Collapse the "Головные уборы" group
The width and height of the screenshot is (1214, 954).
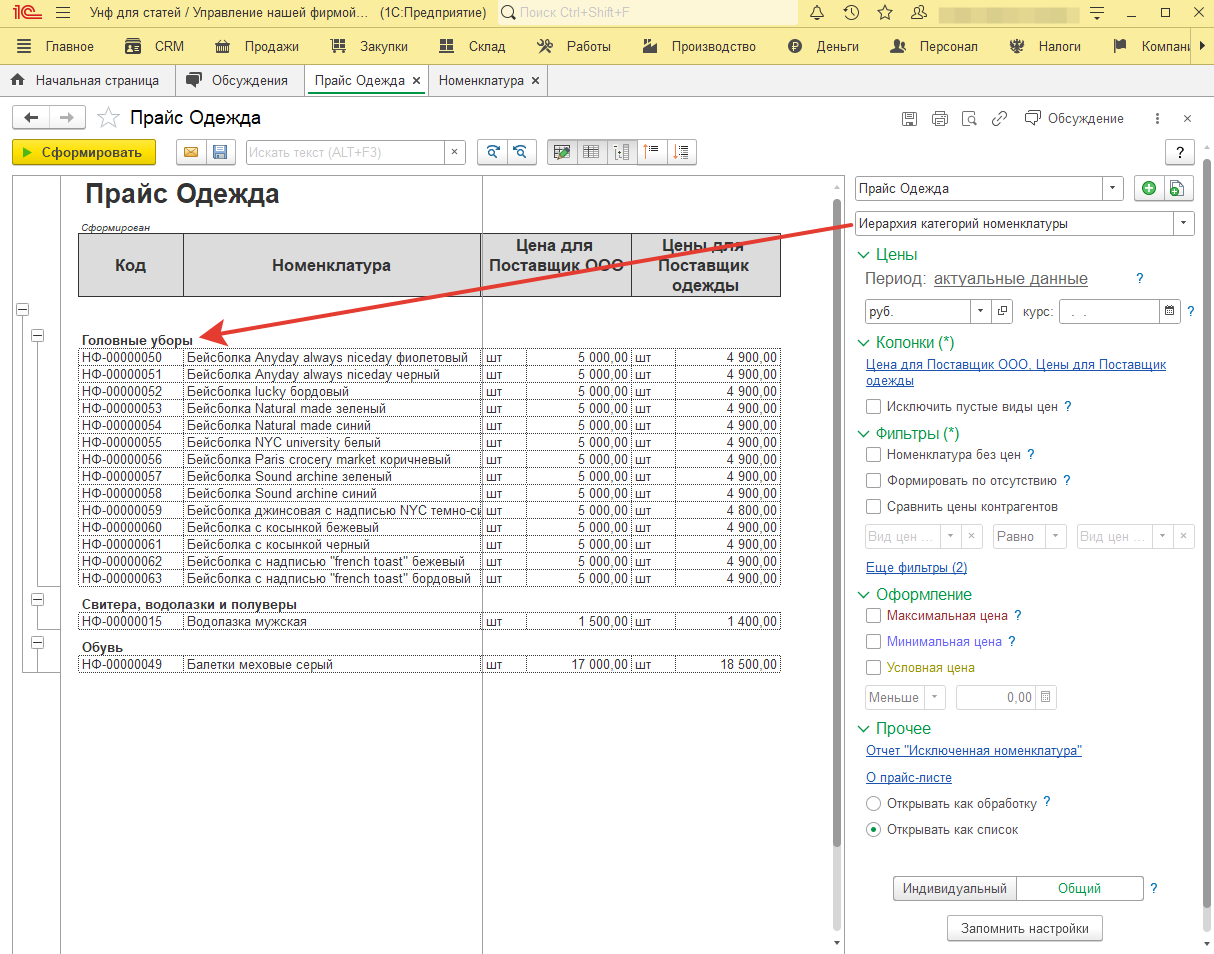tap(38, 336)
